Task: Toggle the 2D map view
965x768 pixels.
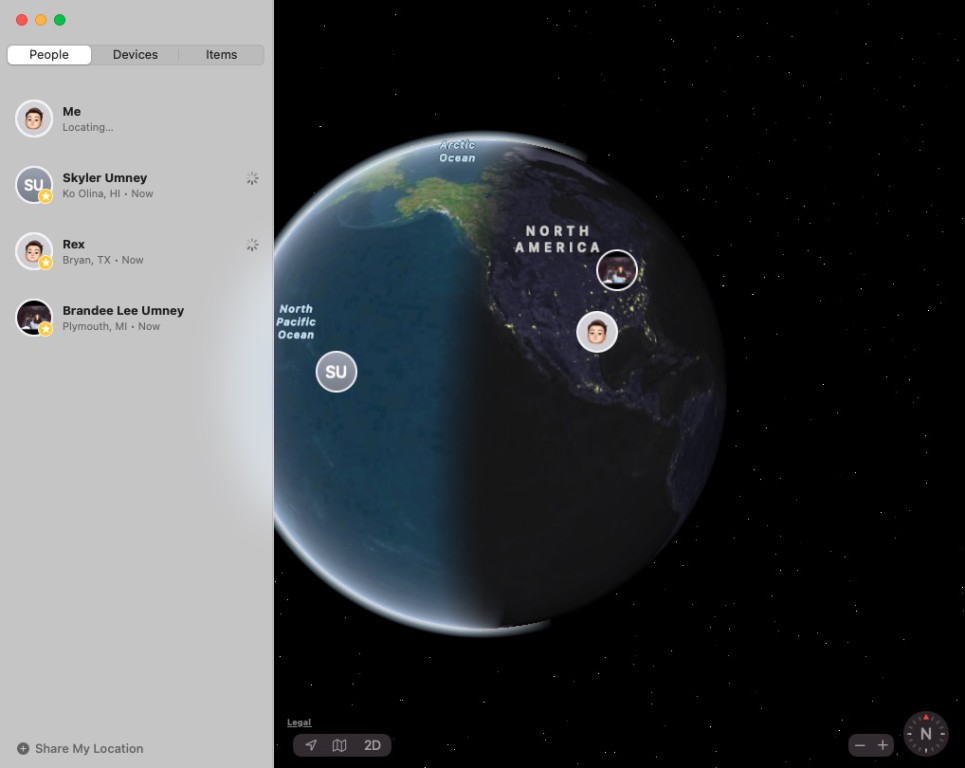Action: point(372,745)
